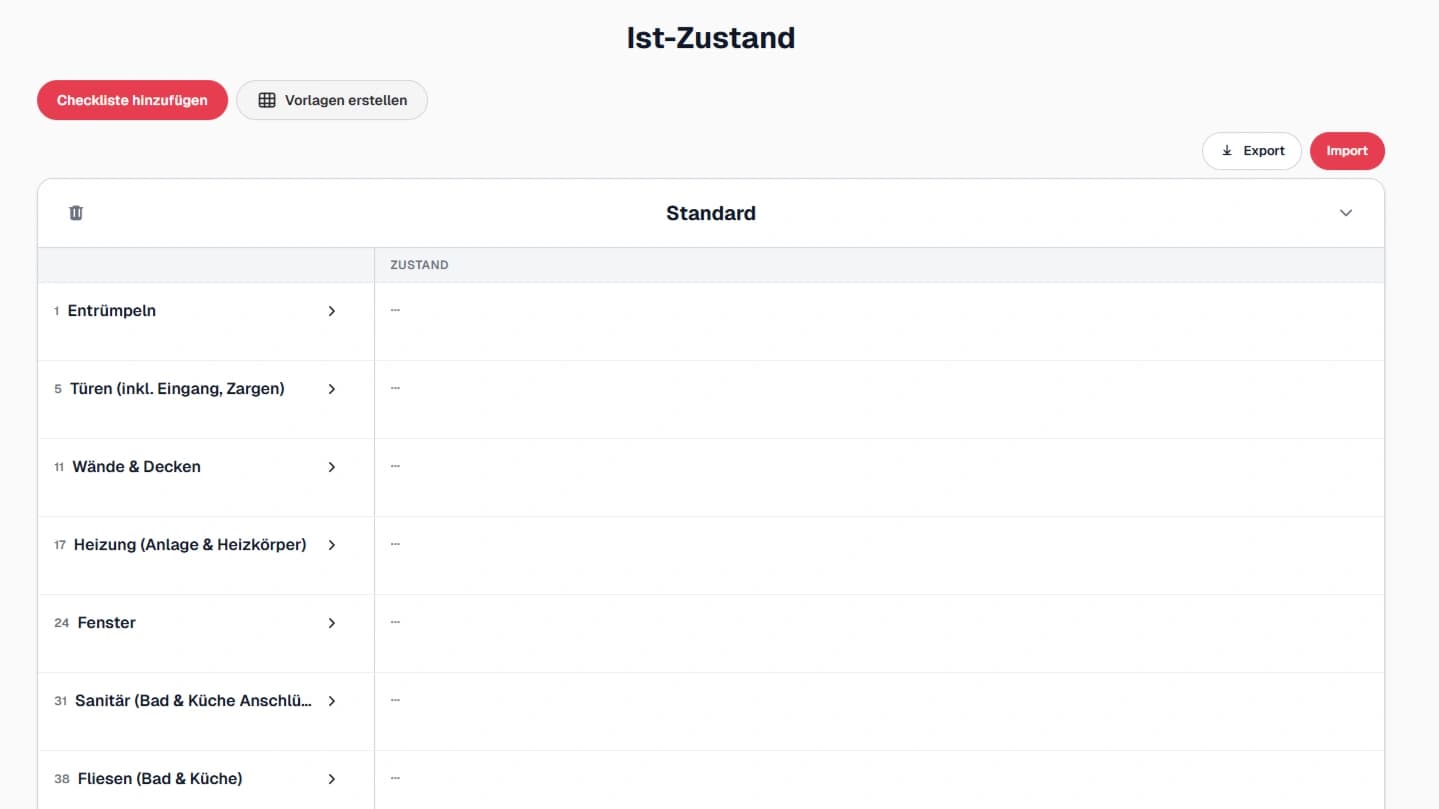Collapse the Standard checklist with chevron

1346,213
